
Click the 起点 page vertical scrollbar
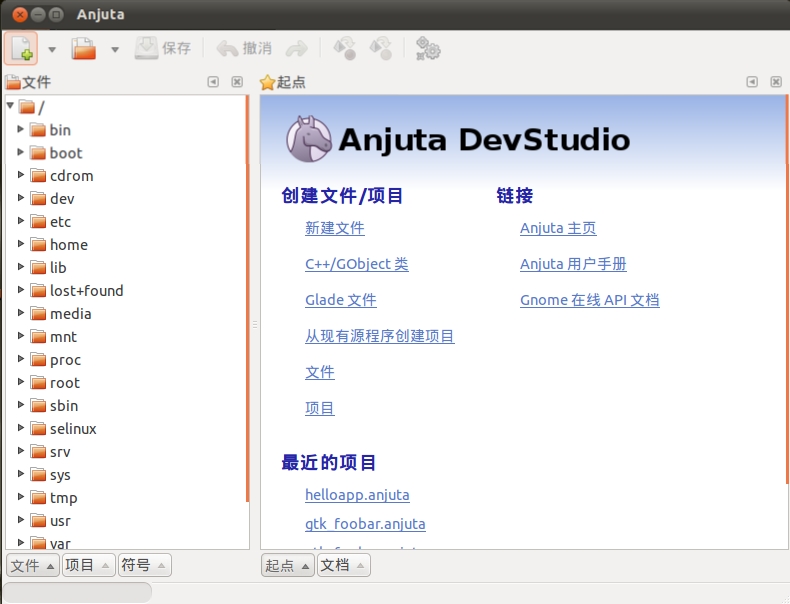[787, 290]
